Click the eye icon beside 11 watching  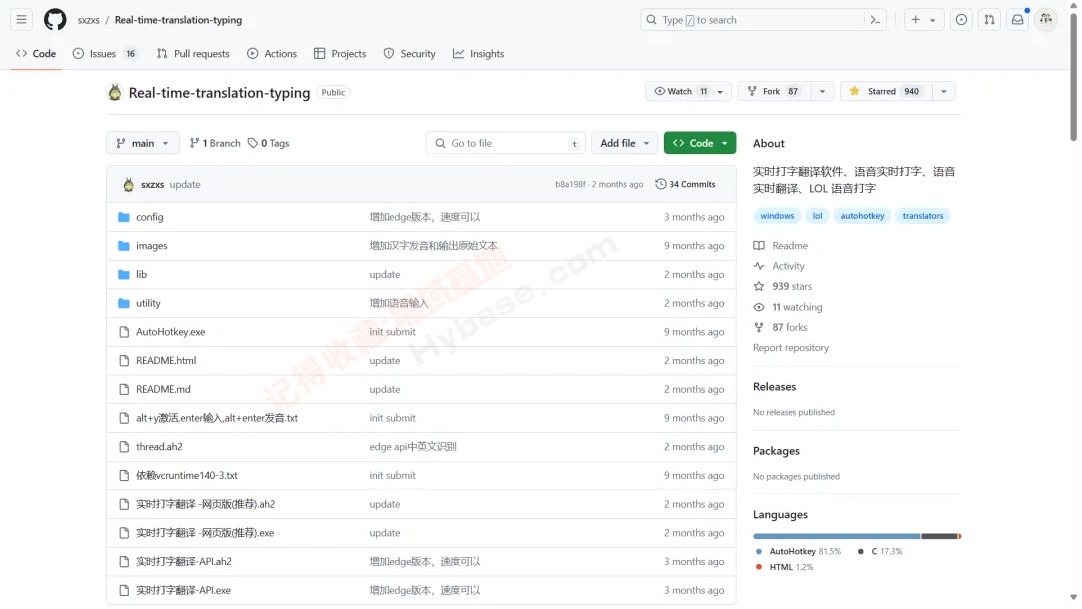point(759,307)
